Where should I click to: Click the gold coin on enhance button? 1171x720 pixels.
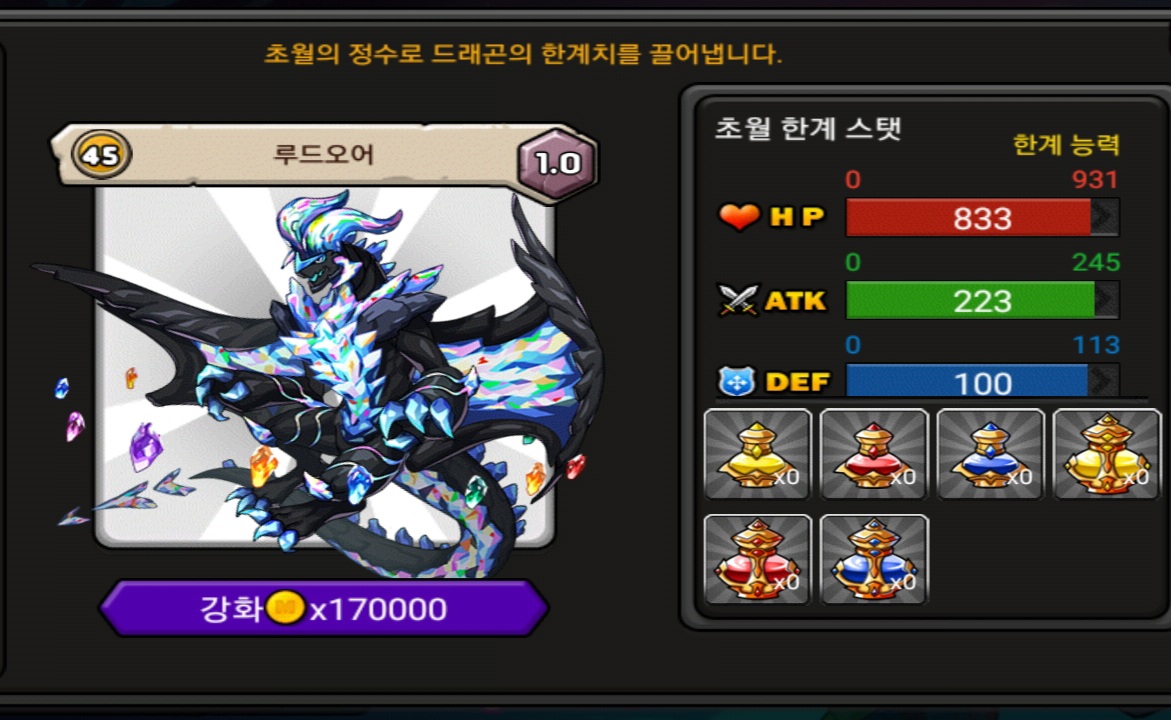click(x=285, y=608)
